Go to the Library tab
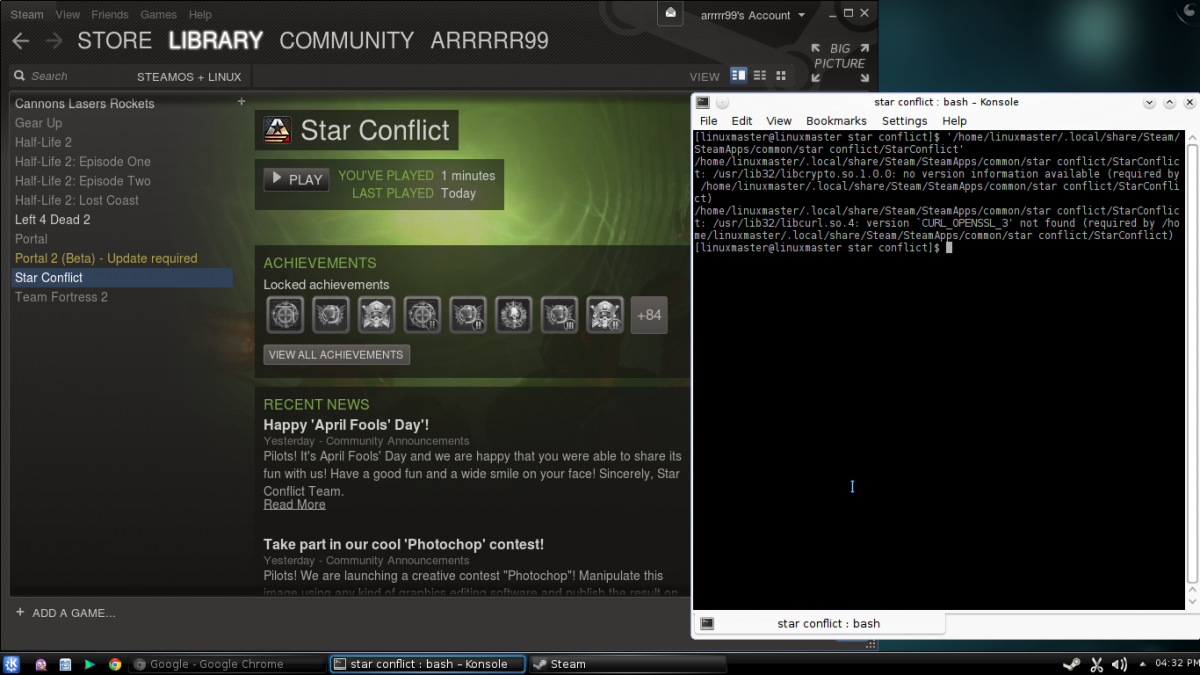Screen dimensions: 1200x675 pos(215,41)
